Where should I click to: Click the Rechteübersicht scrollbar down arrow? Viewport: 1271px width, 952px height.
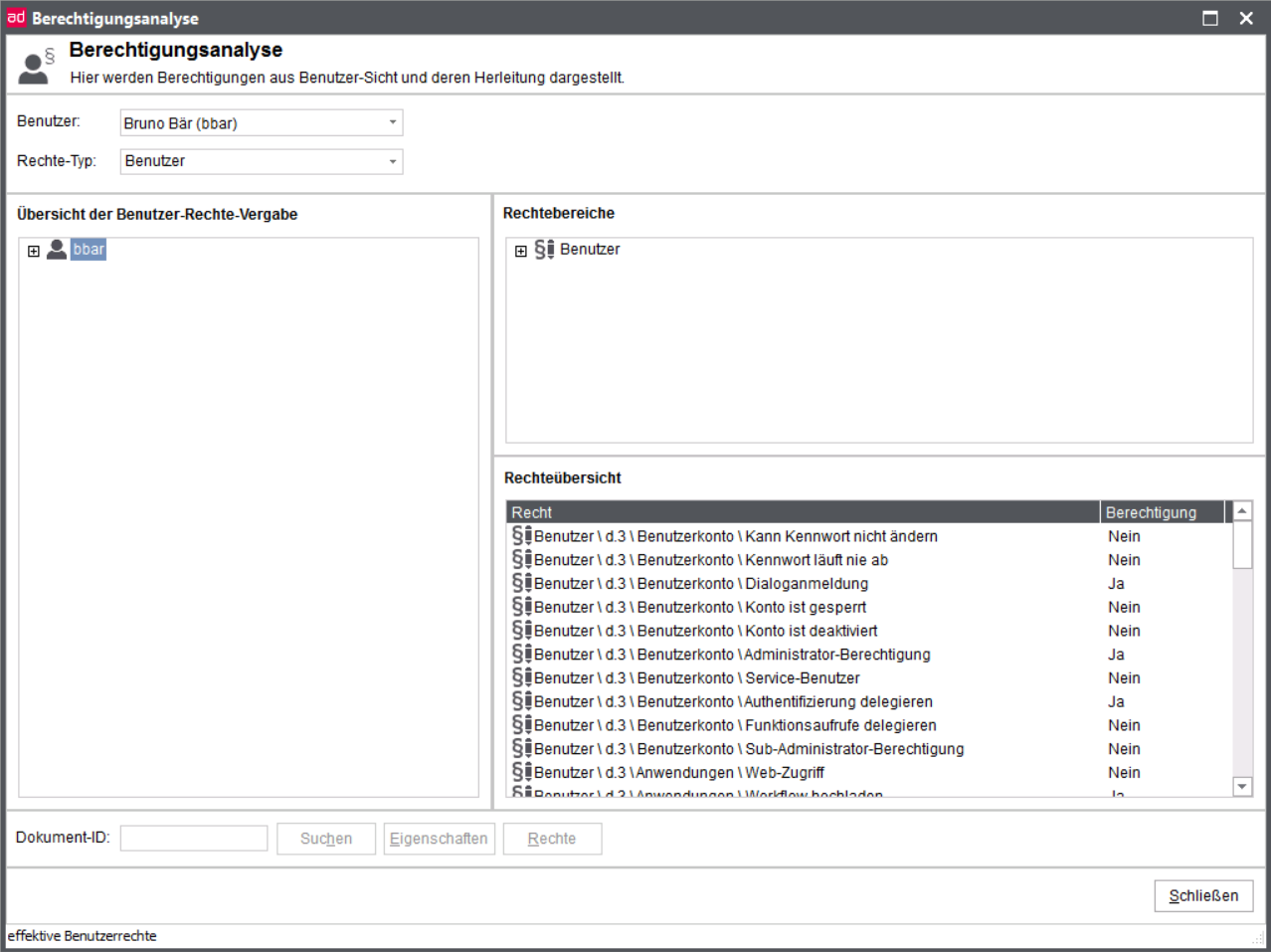point(1242,786)
